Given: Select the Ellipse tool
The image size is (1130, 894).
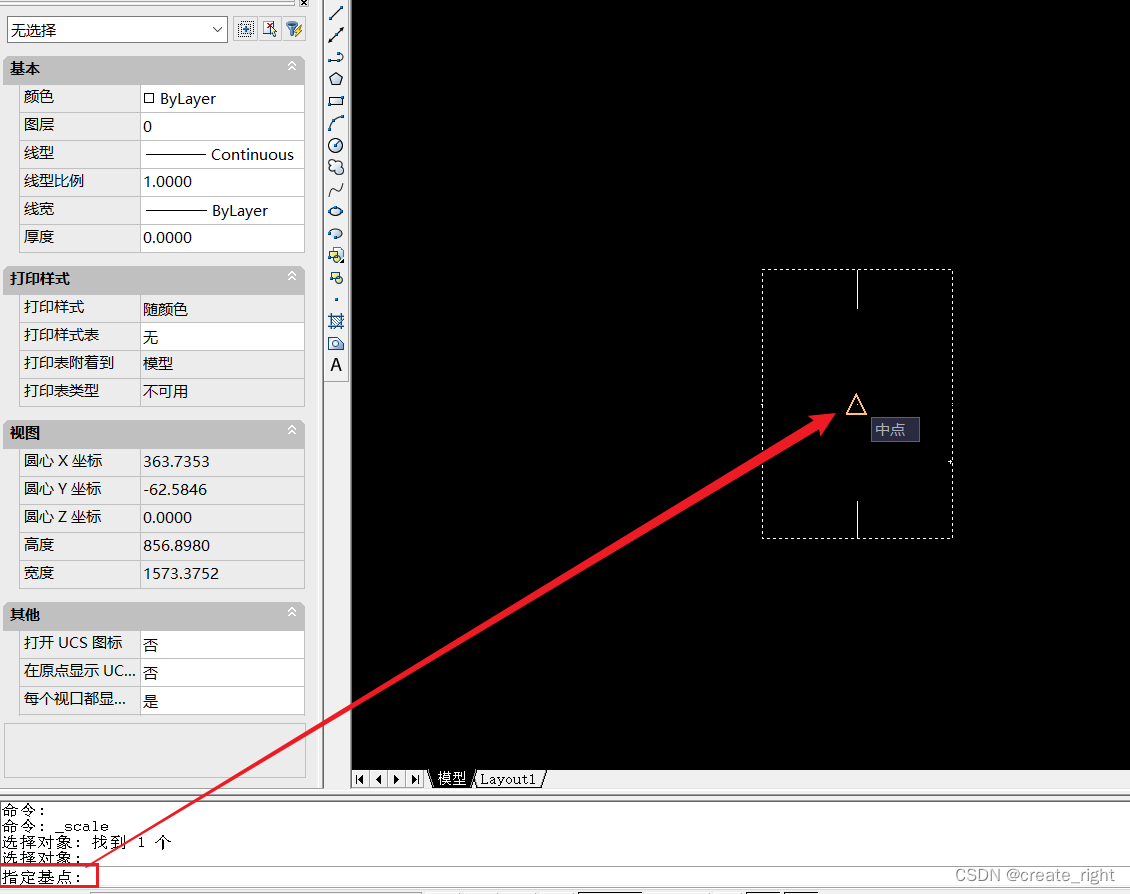Looking at the screenshot, I should (x=336, y=211).
